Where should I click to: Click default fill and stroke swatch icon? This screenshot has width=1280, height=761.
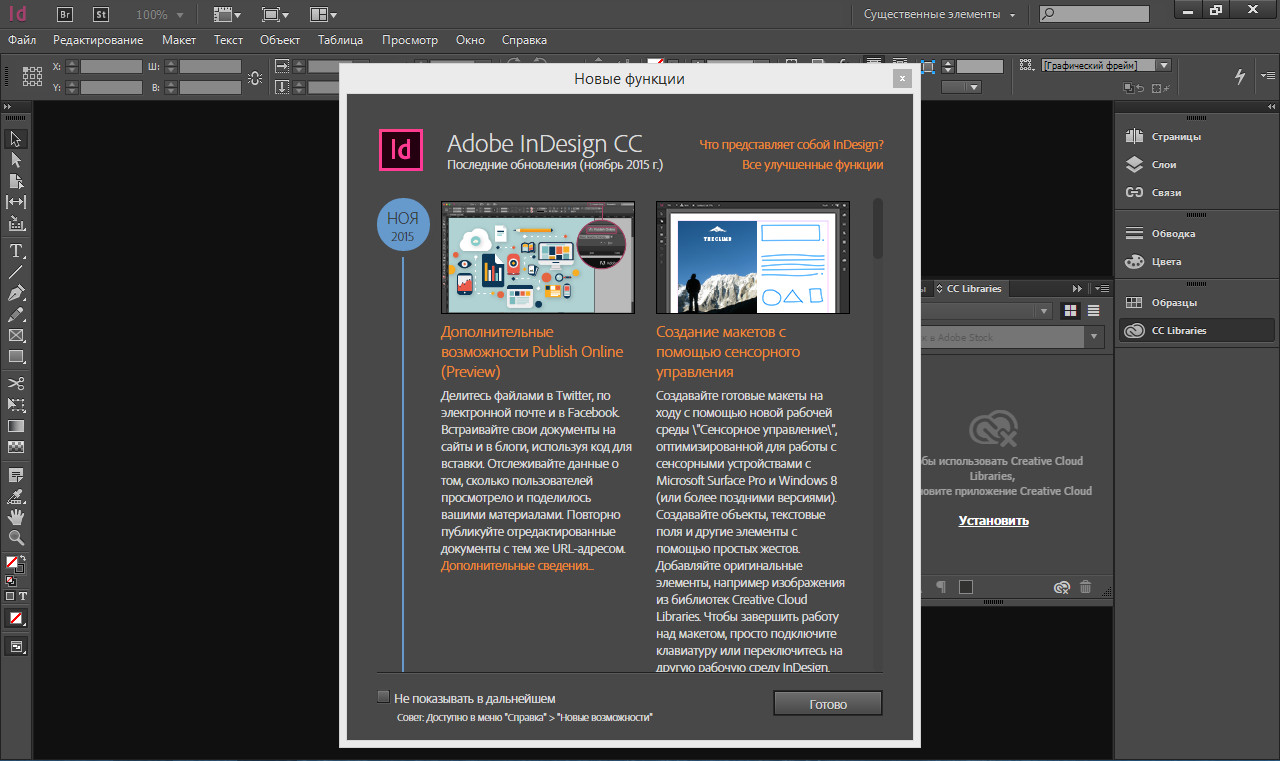(x=10, y=580)
